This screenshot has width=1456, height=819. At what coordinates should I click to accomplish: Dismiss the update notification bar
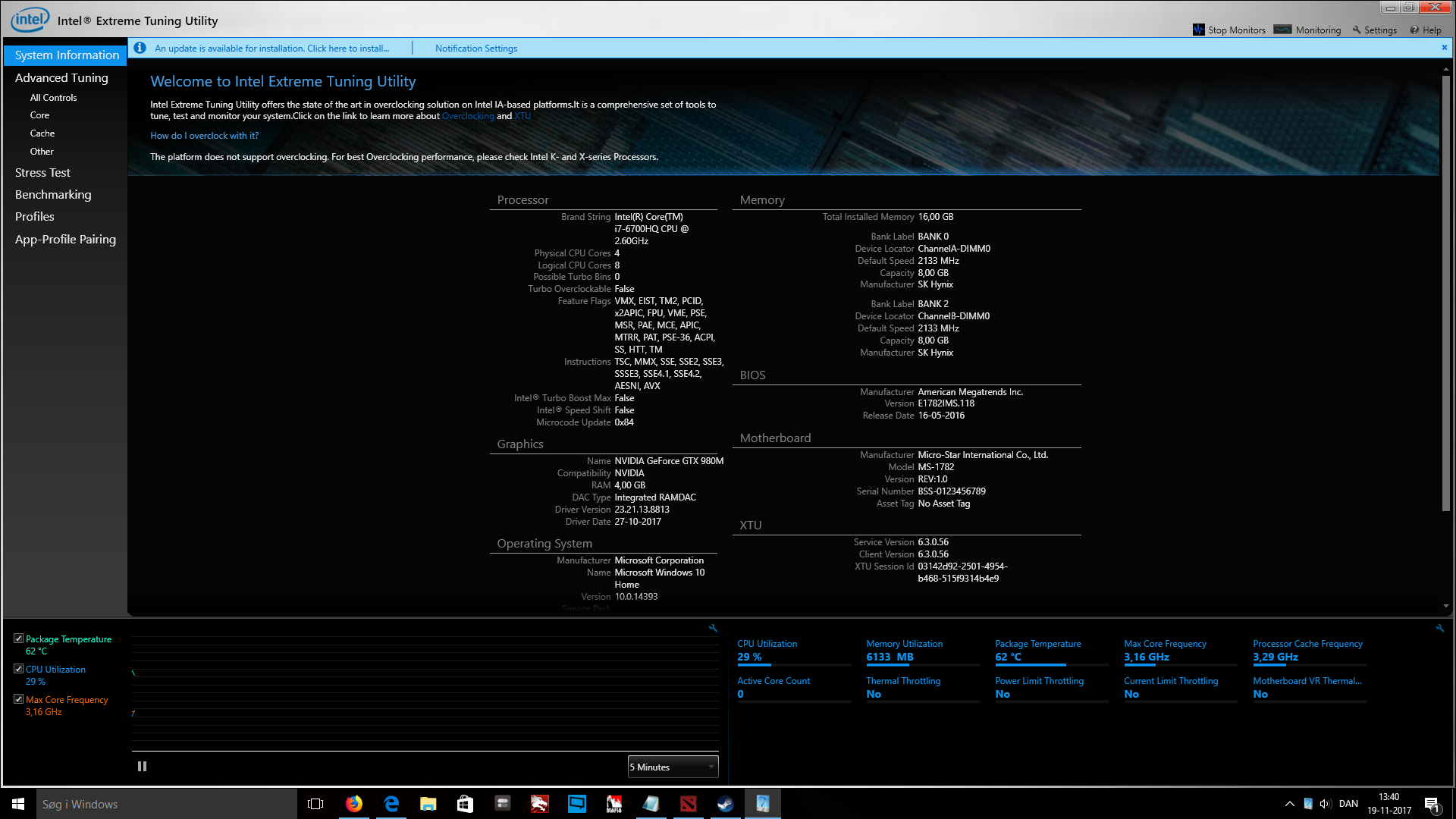1444,47
